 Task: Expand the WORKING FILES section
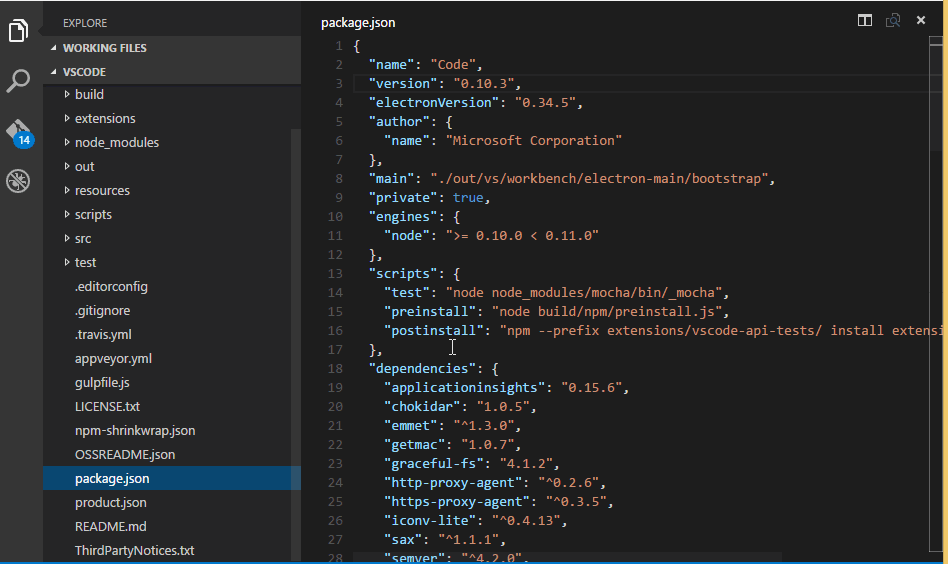(x=104, y=48)
